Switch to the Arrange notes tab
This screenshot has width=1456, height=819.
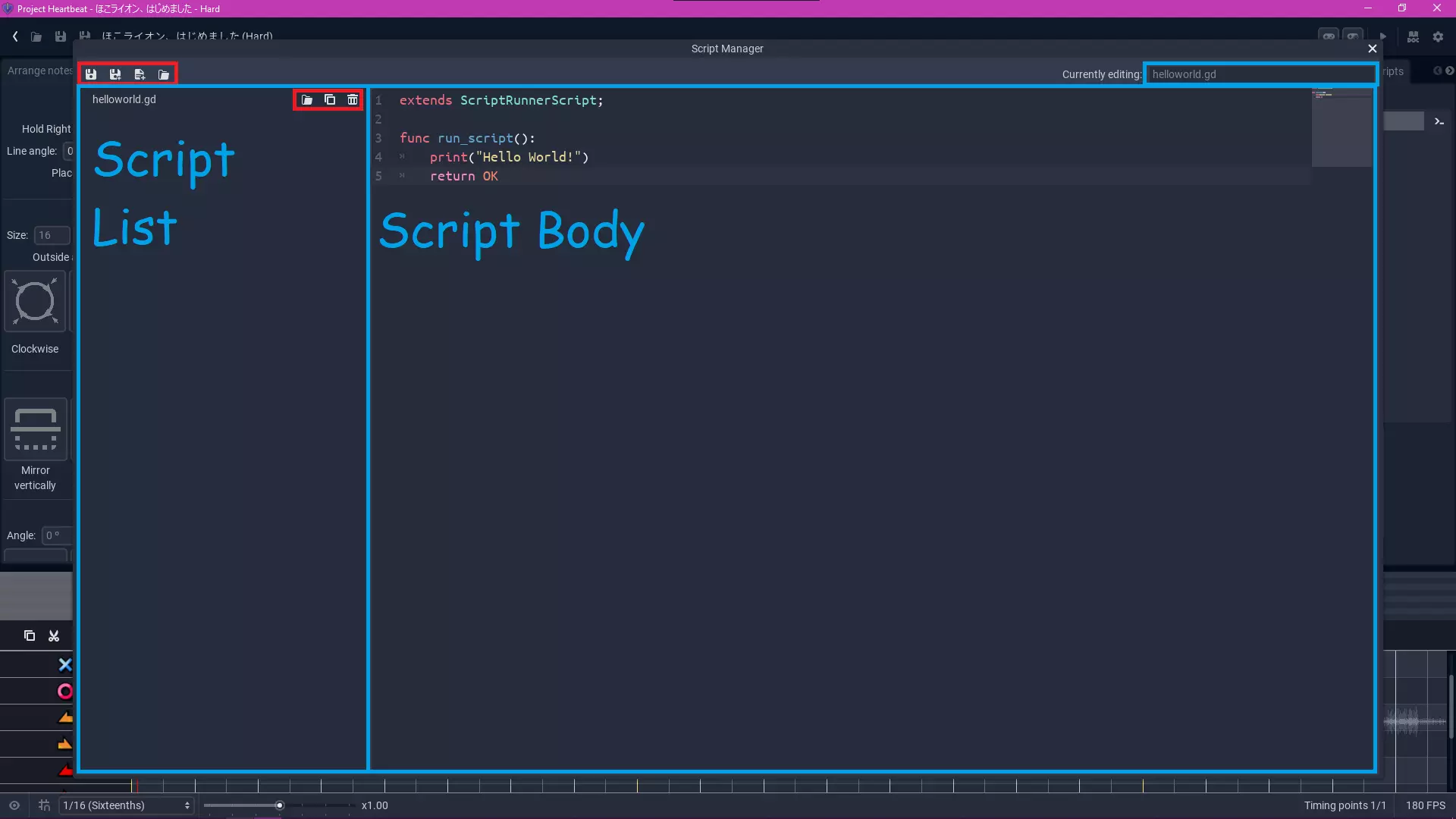[39, 71]
